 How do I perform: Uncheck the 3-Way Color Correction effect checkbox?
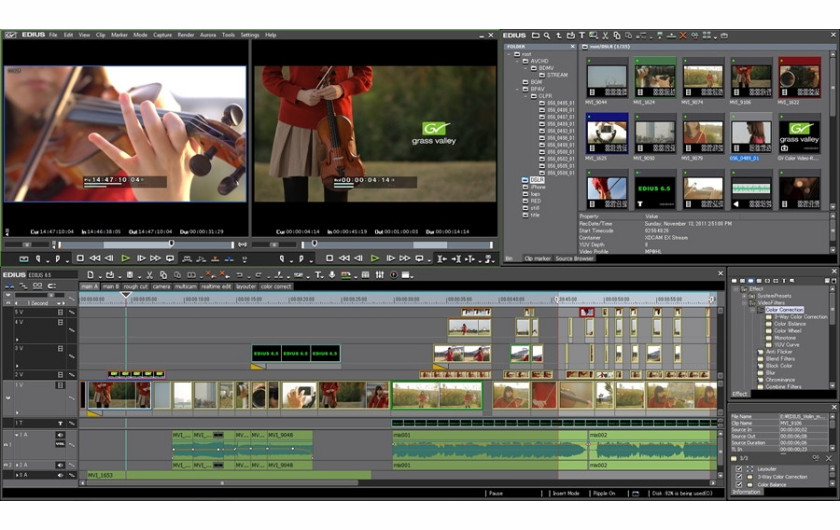coord(739,476)
